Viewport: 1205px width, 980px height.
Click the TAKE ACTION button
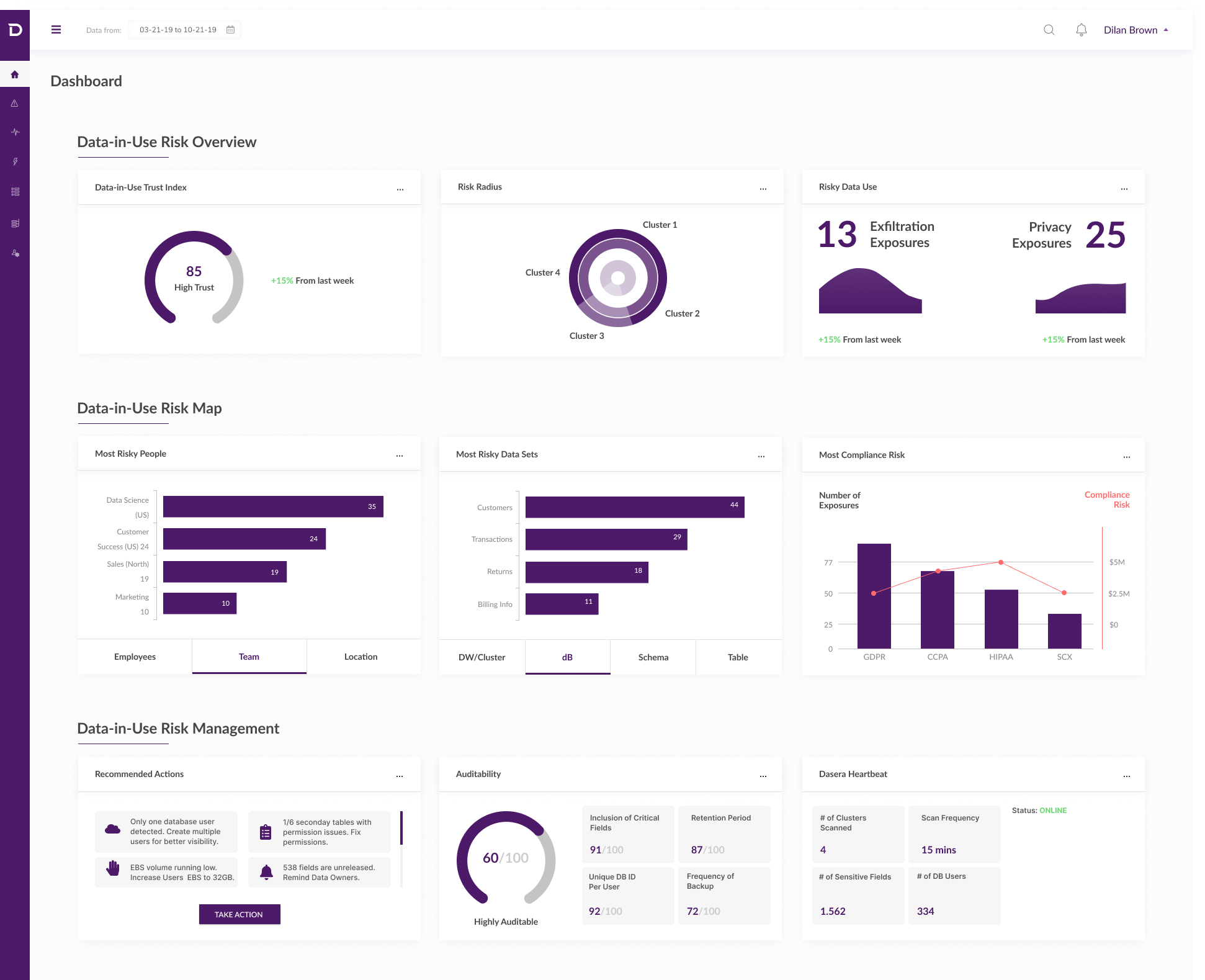[x=239, y=914]
